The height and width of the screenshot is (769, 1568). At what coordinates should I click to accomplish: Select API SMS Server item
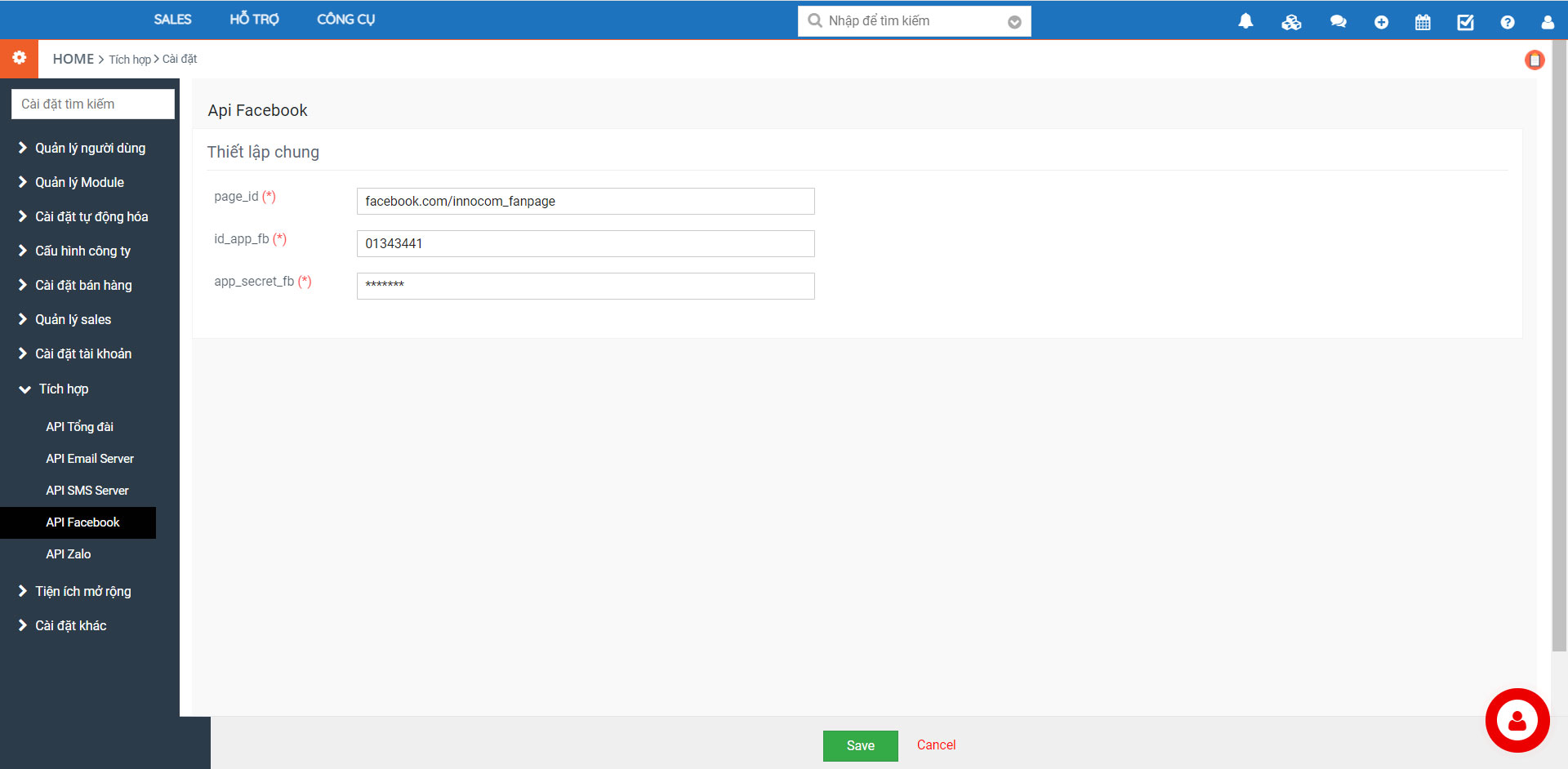point(87,491)
